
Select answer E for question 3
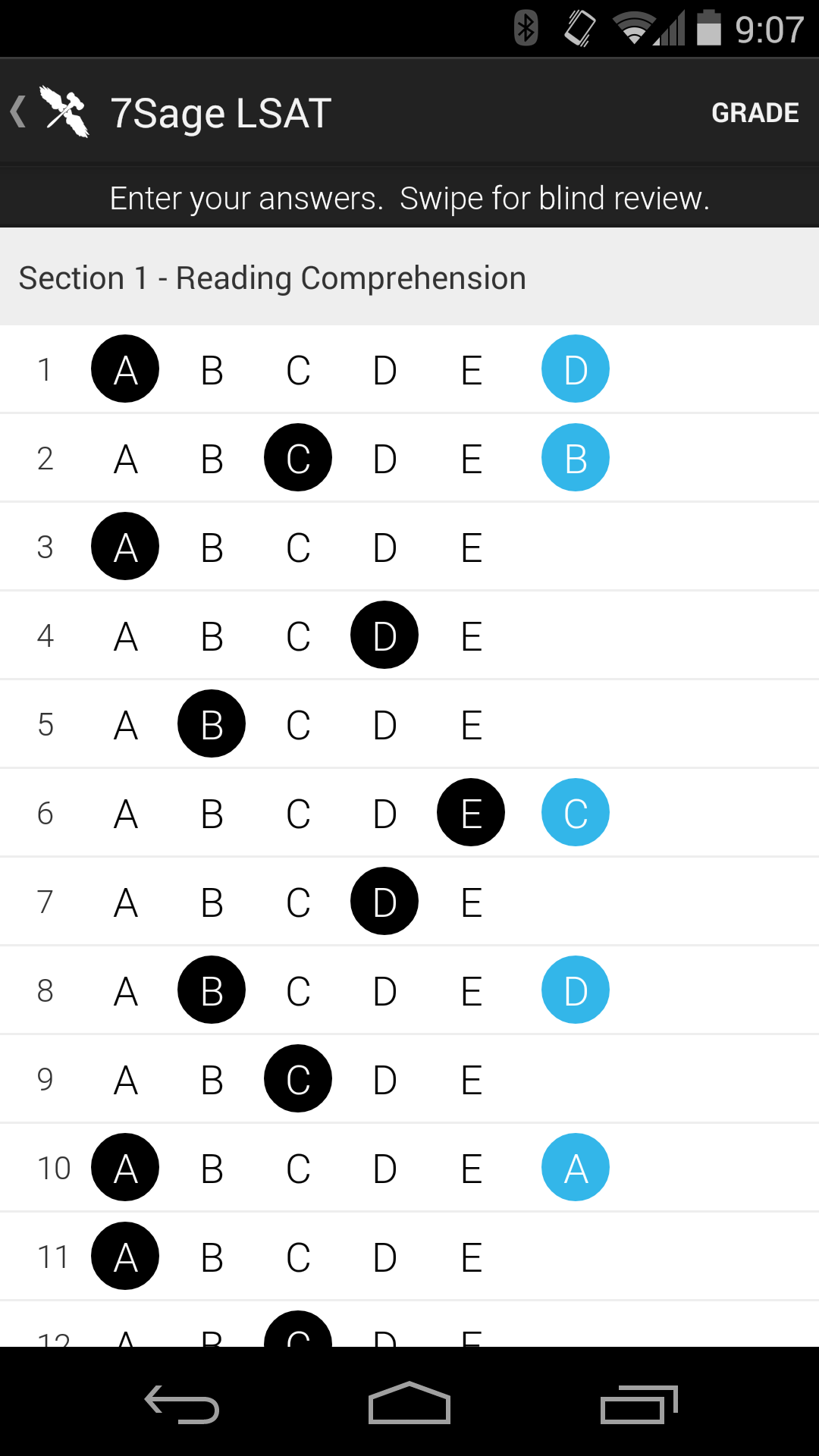tap(471, 548)
